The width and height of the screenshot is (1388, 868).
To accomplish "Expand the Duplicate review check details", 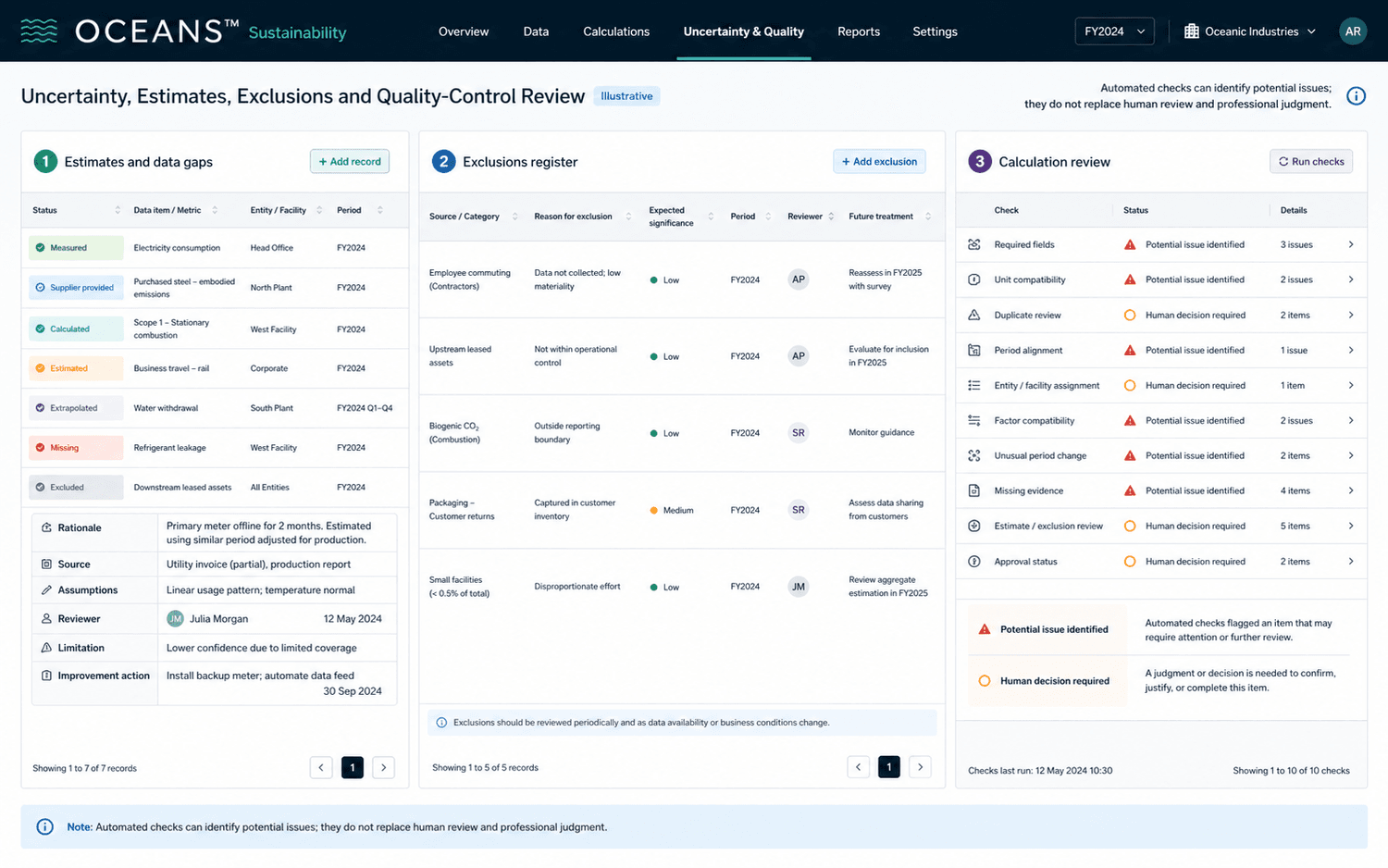I will tap(1351, 315).
